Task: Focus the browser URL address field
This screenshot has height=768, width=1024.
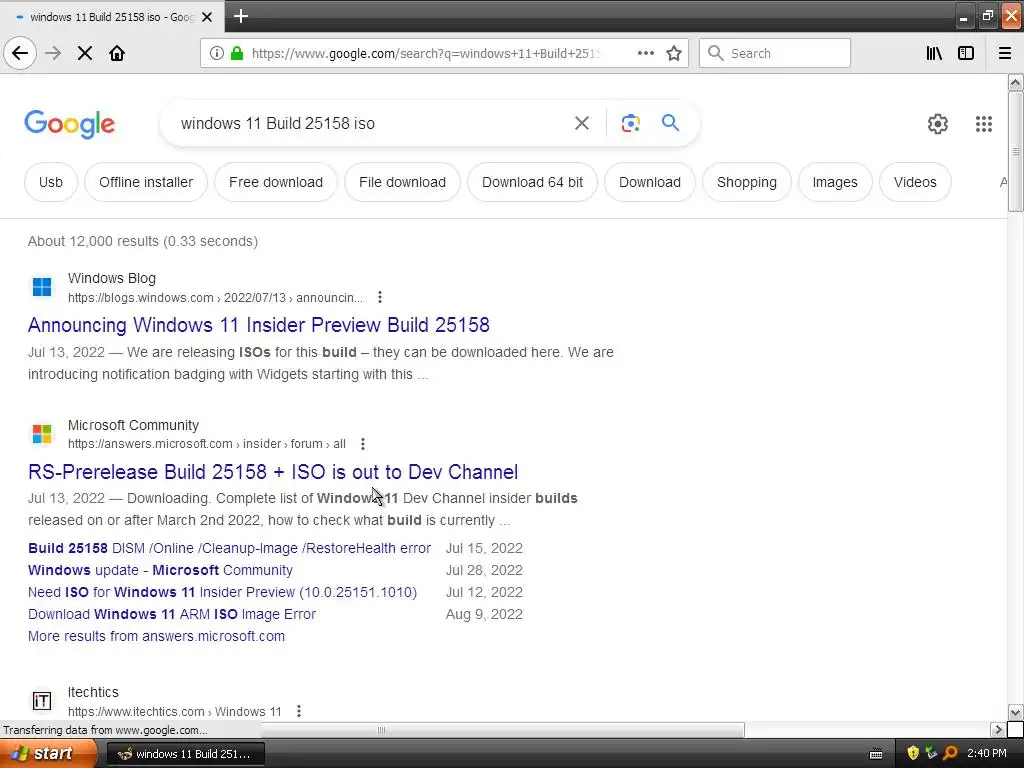Action: [424, 54]
